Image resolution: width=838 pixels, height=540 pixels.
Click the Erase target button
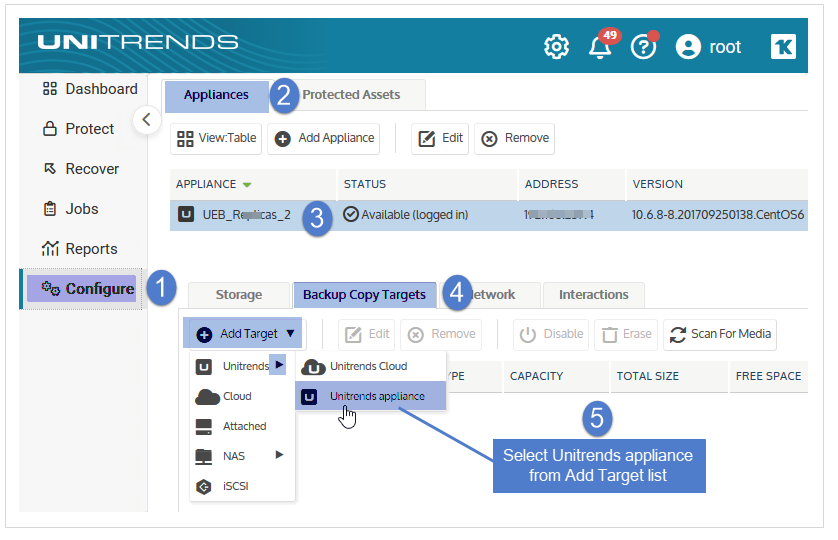pos(626,335)
